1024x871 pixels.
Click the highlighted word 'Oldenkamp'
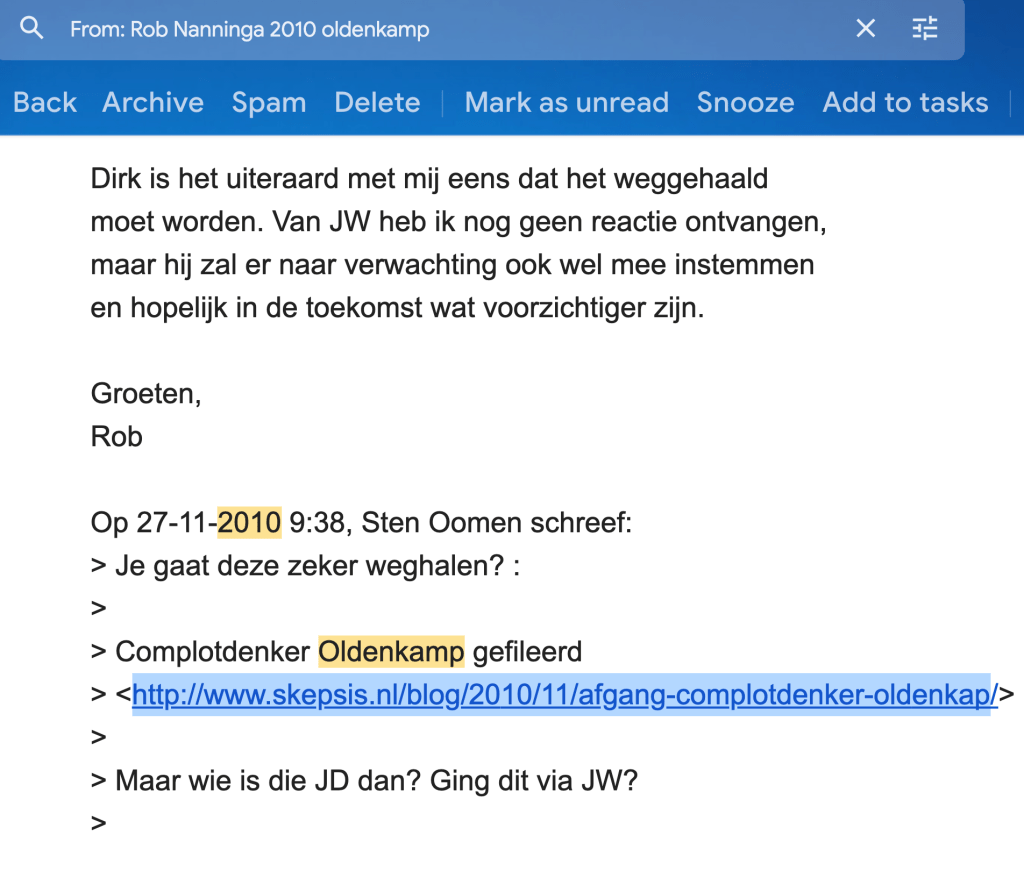391,652
